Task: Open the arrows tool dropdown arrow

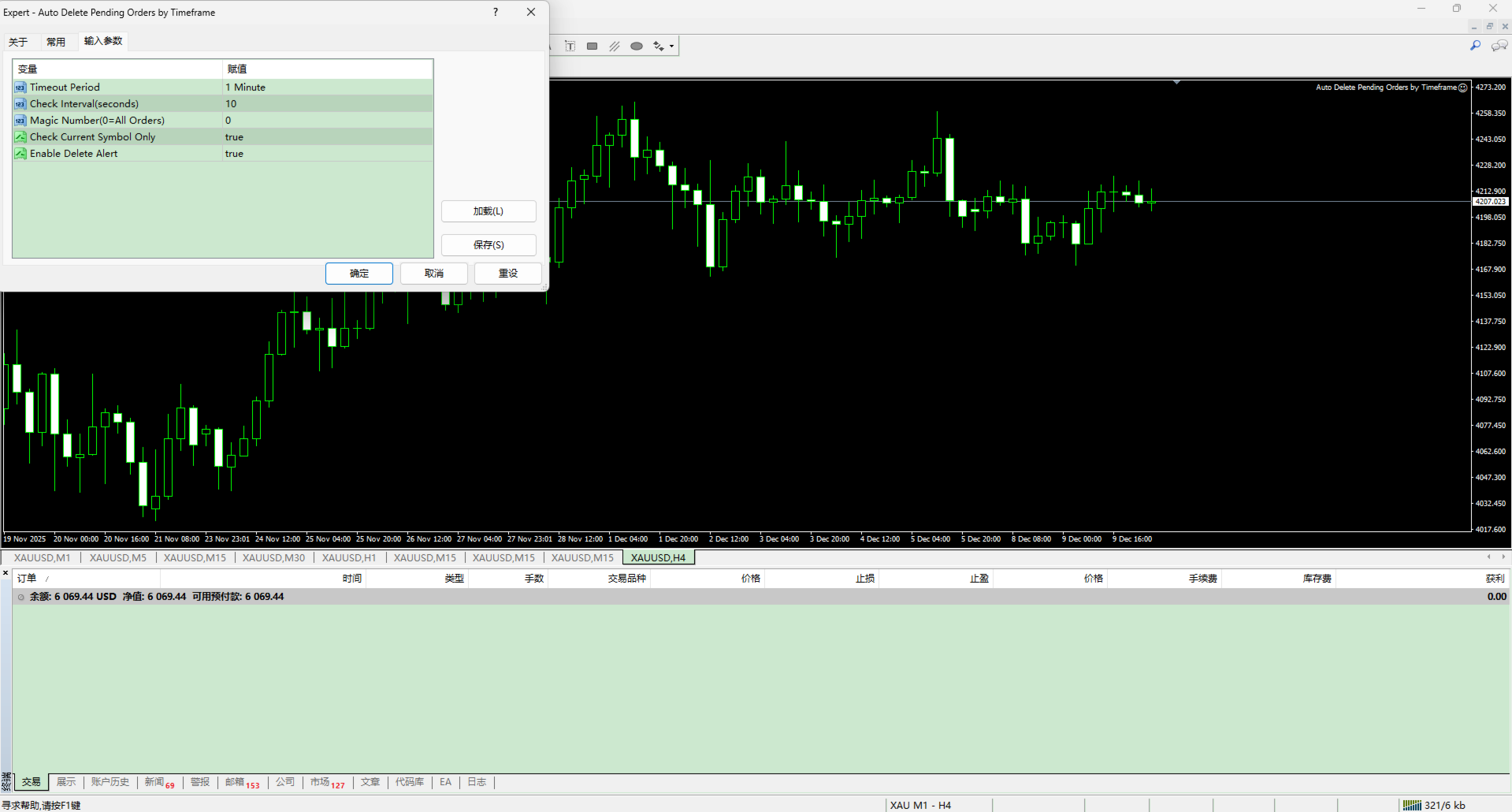Action: coord(671,46)
